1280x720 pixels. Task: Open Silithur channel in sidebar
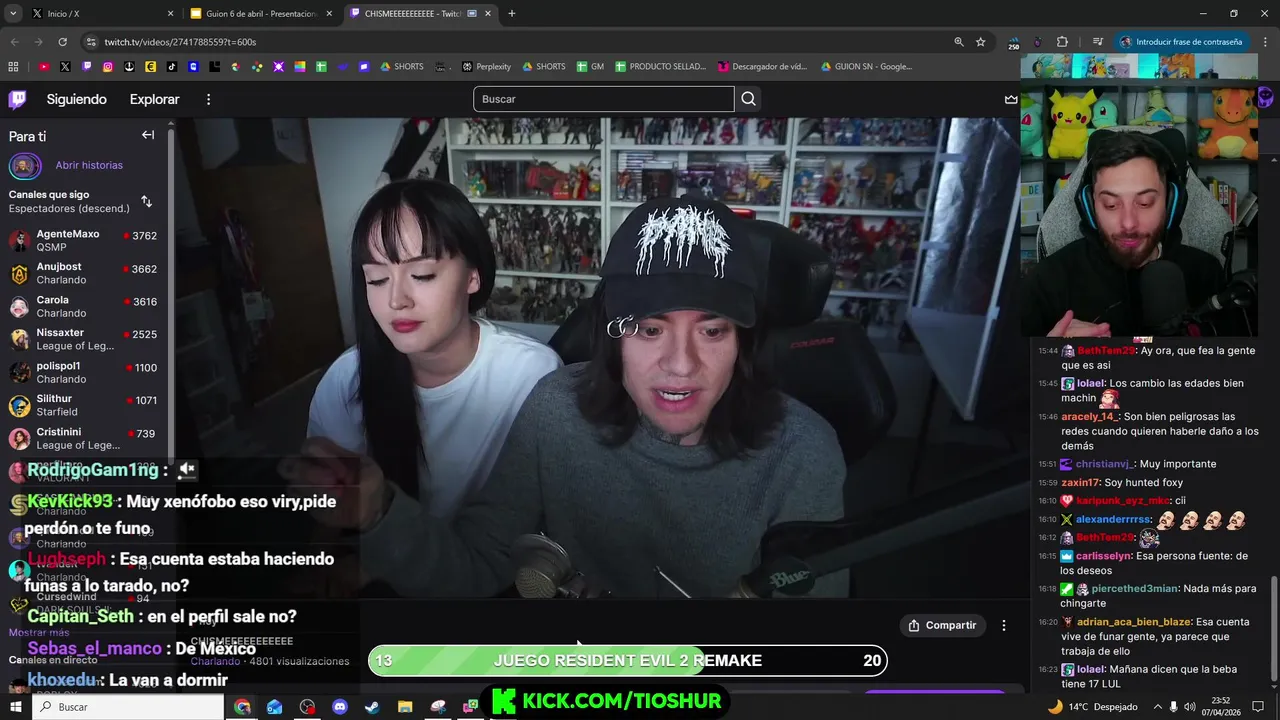pos(84,406)
